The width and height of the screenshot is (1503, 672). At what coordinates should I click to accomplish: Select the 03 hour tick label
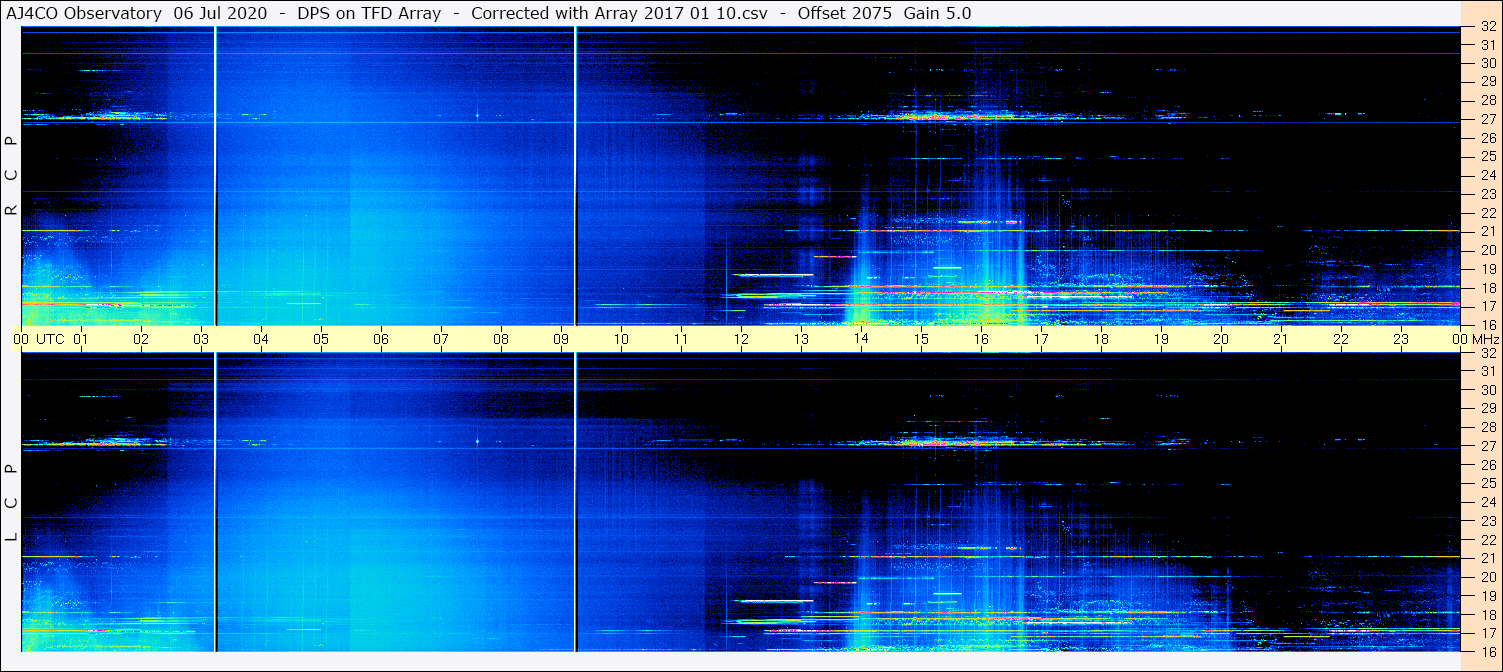201,339
